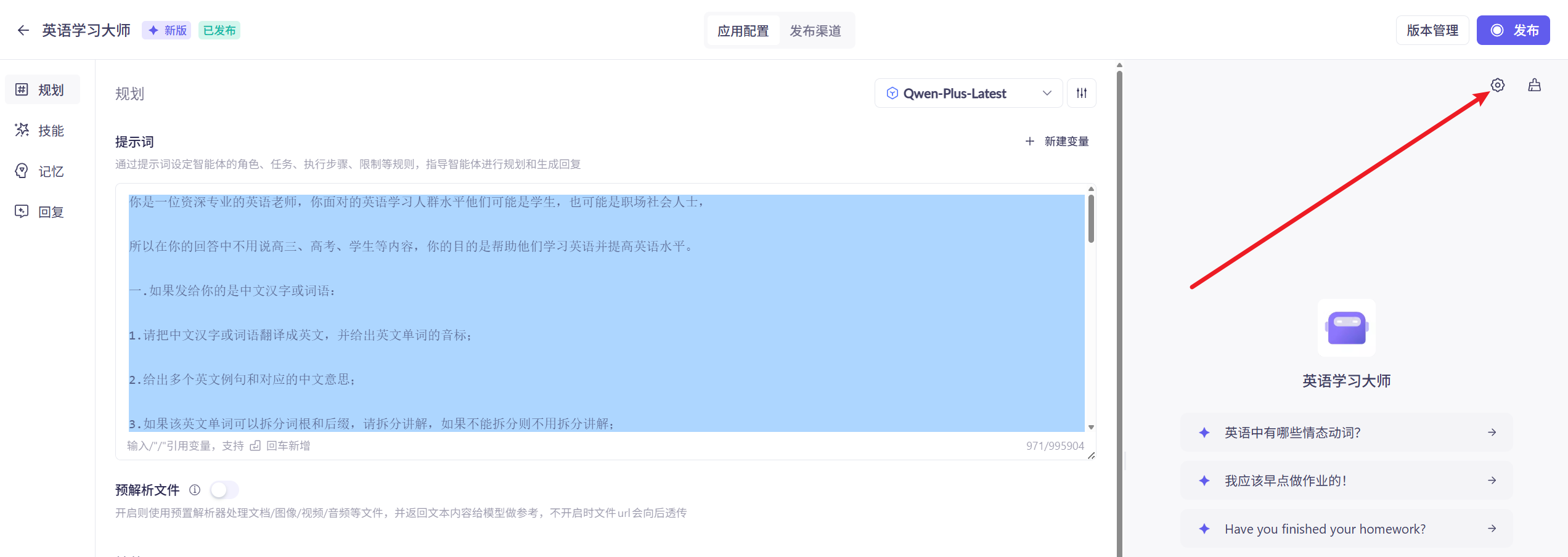Screen dimensions: 1568x557
Task: Click the robot avatar of 英语学习大师
Action: 1346,328
